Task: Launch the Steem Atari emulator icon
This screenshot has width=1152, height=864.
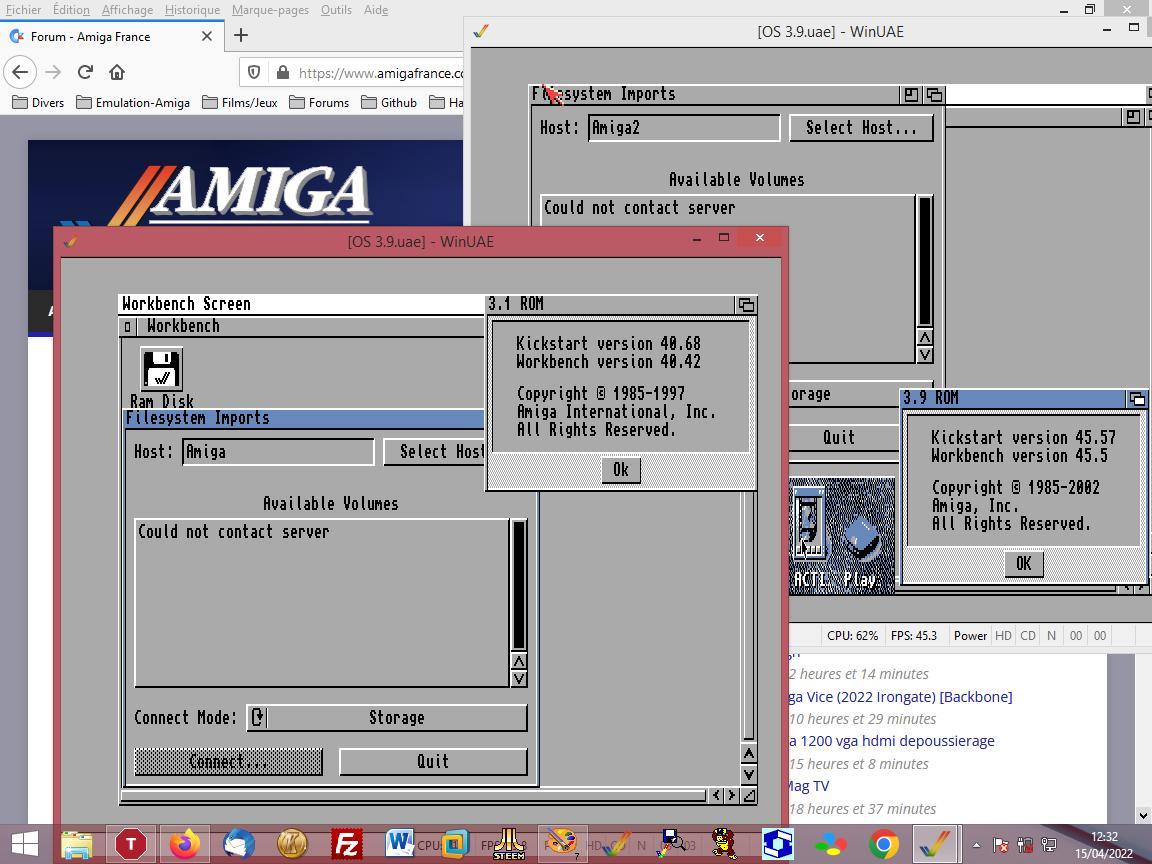Action: click(508, 844)
